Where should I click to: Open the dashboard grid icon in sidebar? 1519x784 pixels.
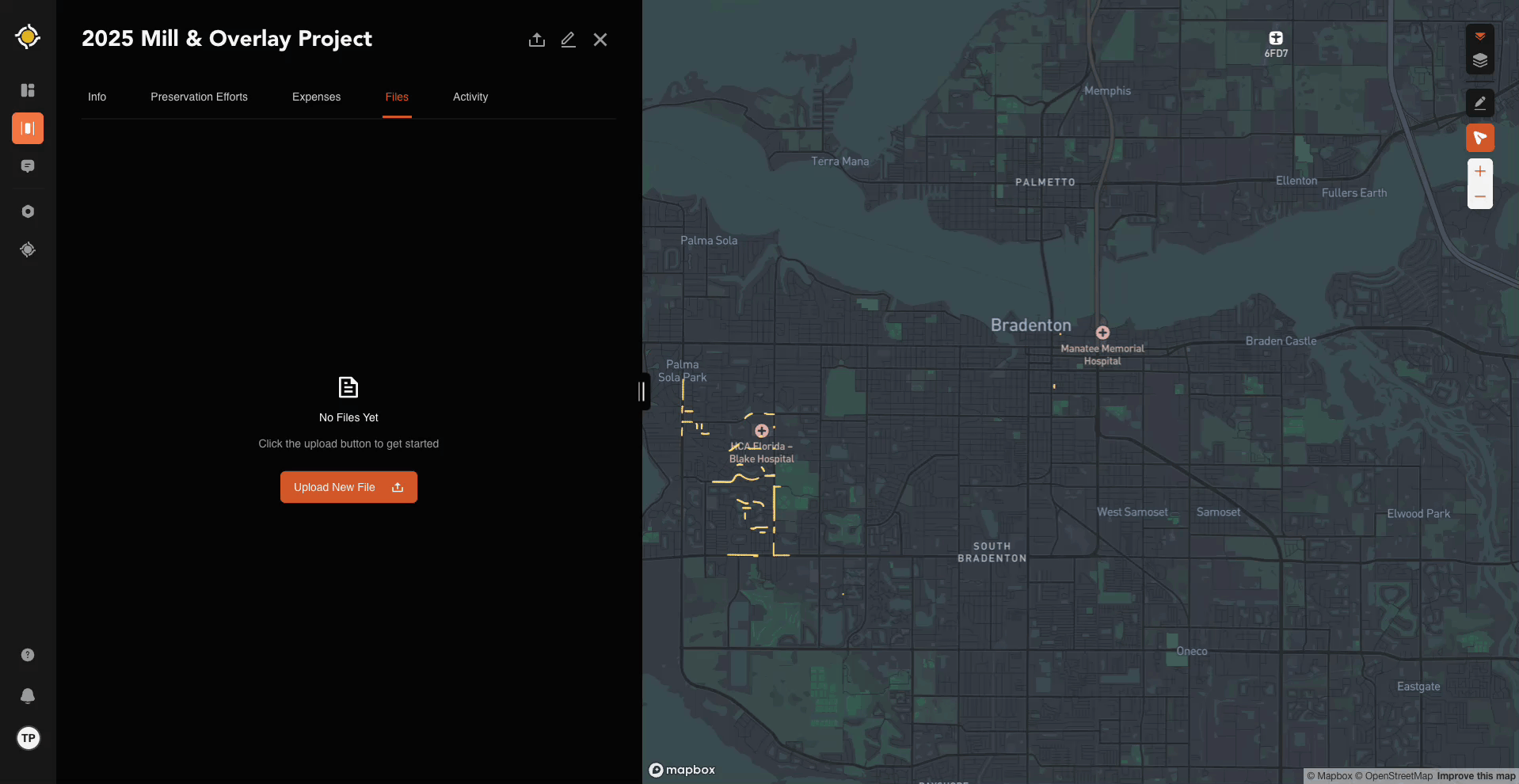pos(28,90)
